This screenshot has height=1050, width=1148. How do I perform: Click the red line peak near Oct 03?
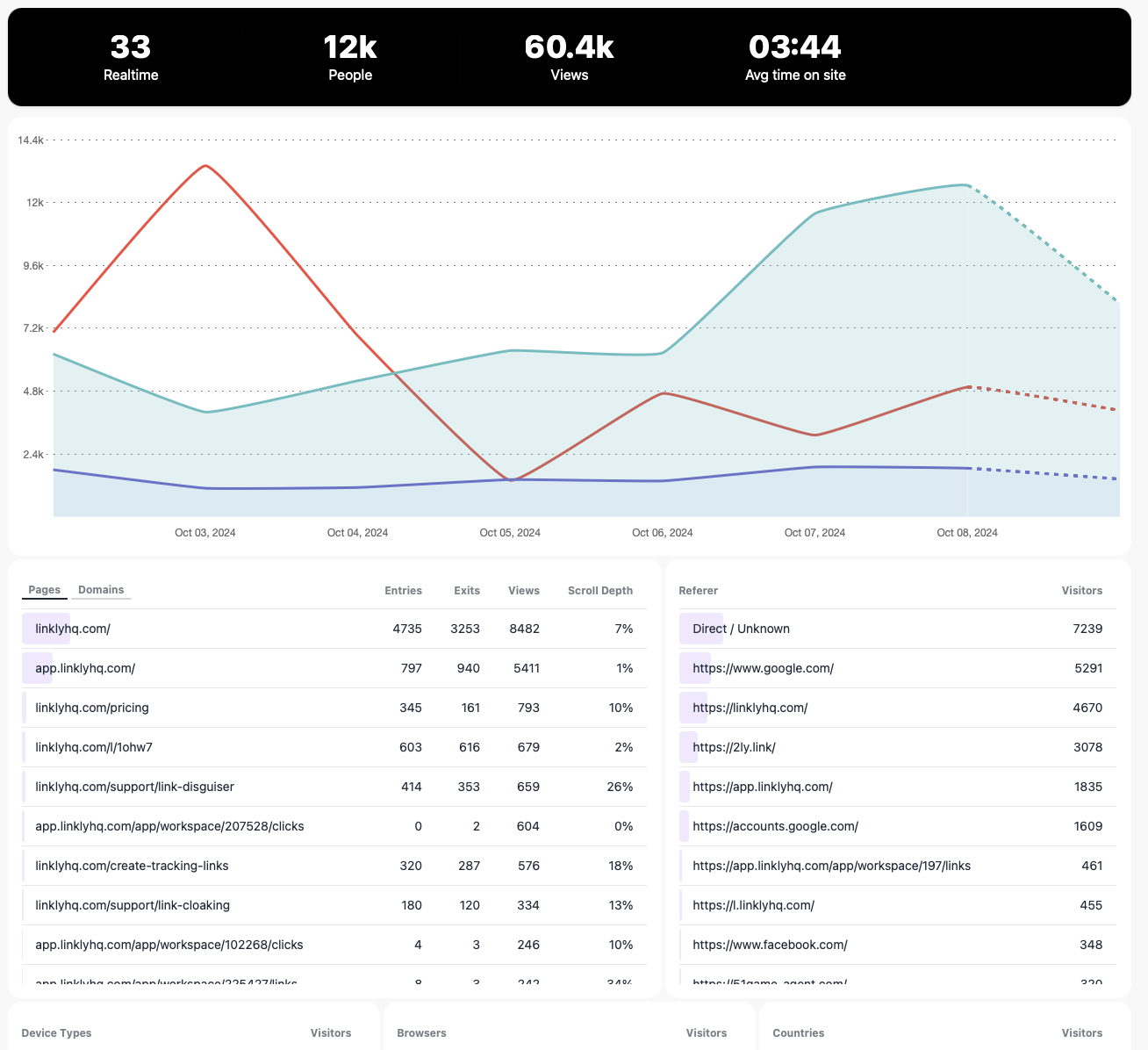coord(205,165)
